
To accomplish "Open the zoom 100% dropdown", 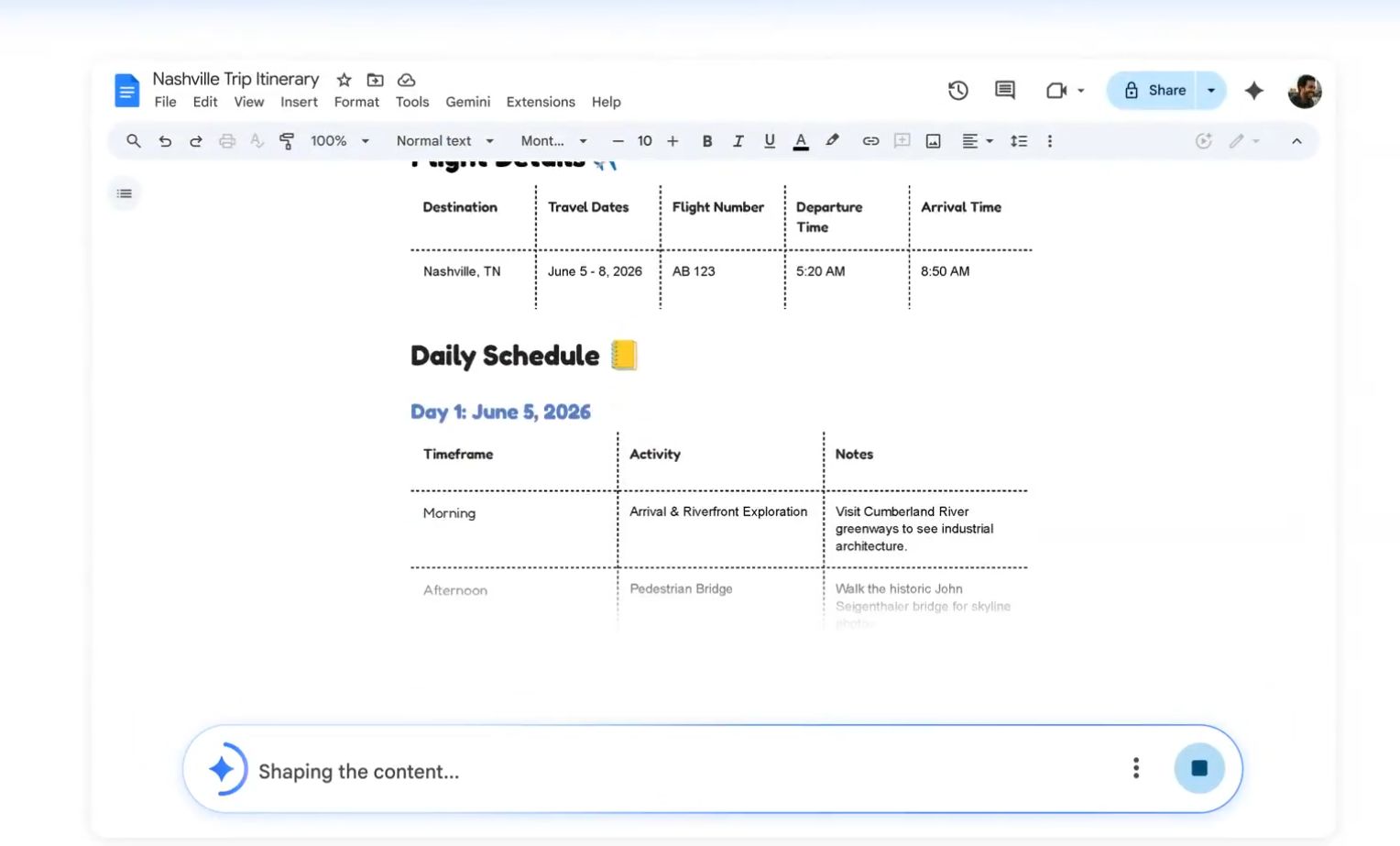I will [x=340, y=141].
